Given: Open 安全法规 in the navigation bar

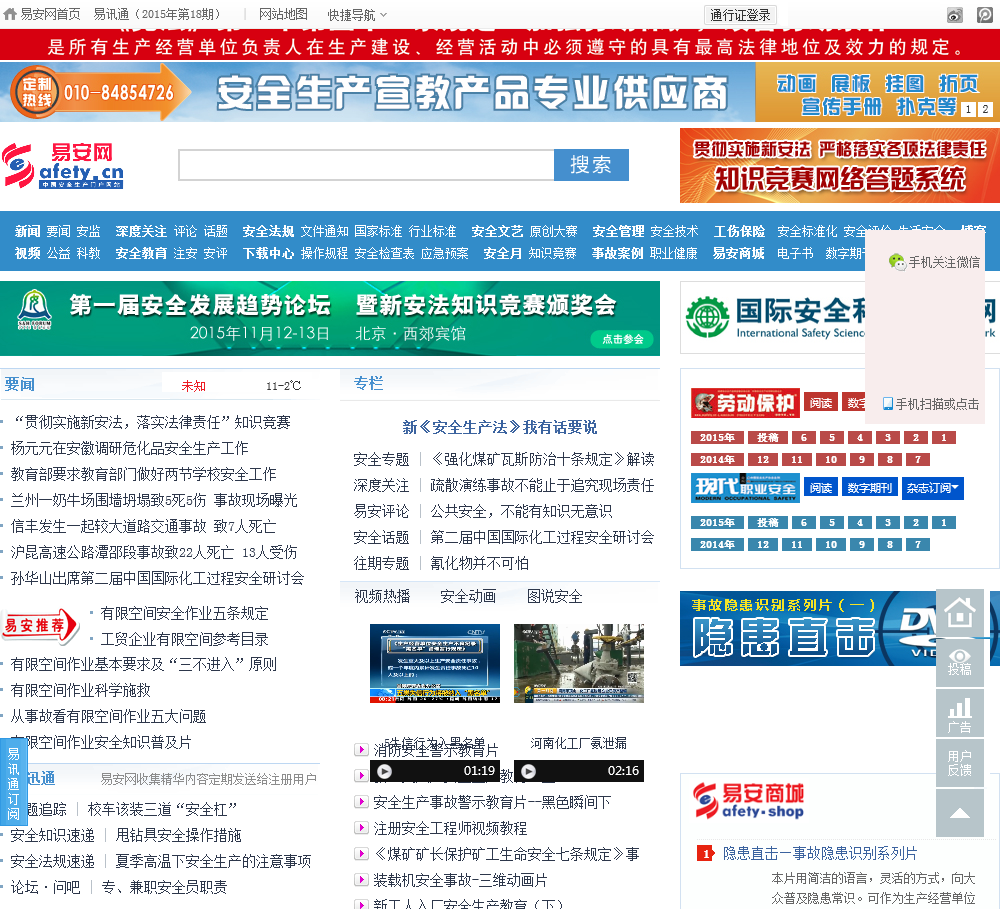Looking at the screenshot, I should (x=268, y=231).
